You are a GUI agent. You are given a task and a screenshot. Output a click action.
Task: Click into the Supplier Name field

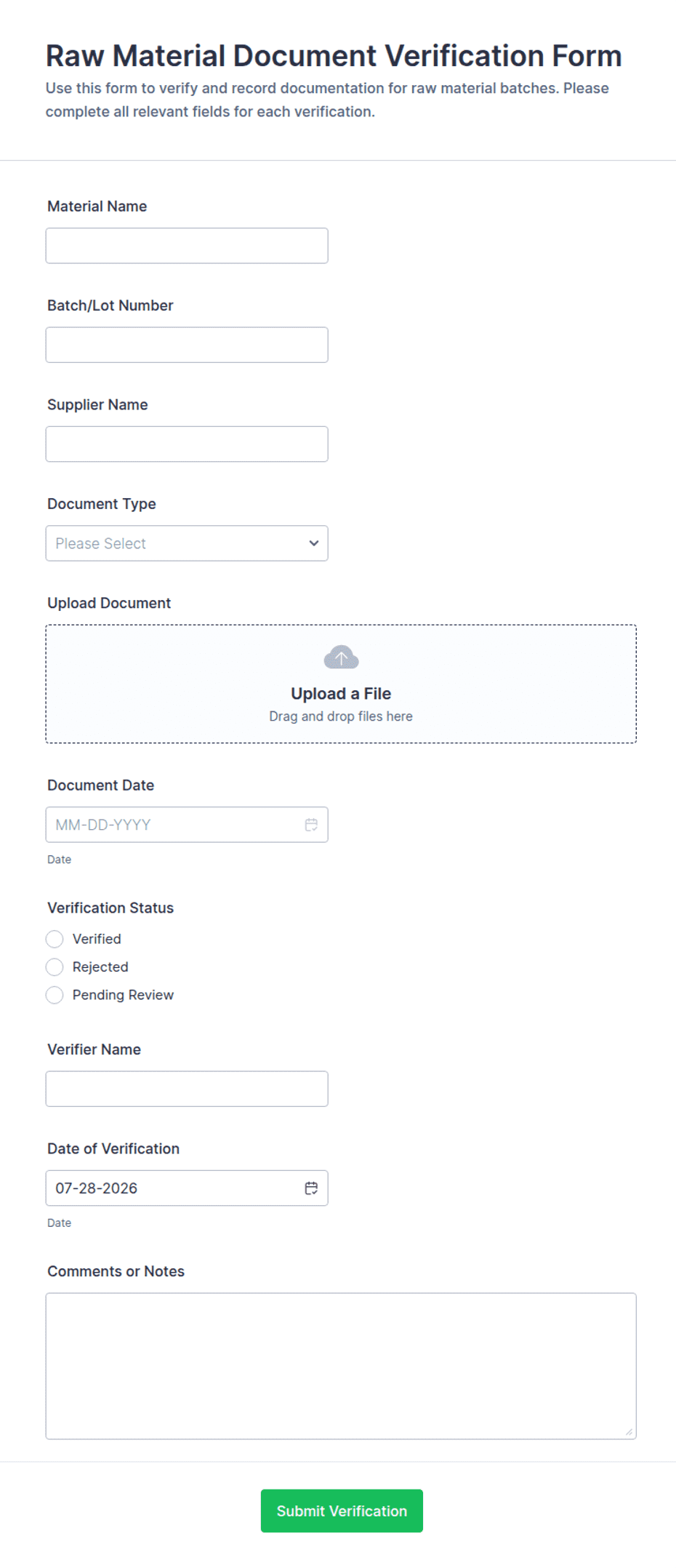pos(187,444)
